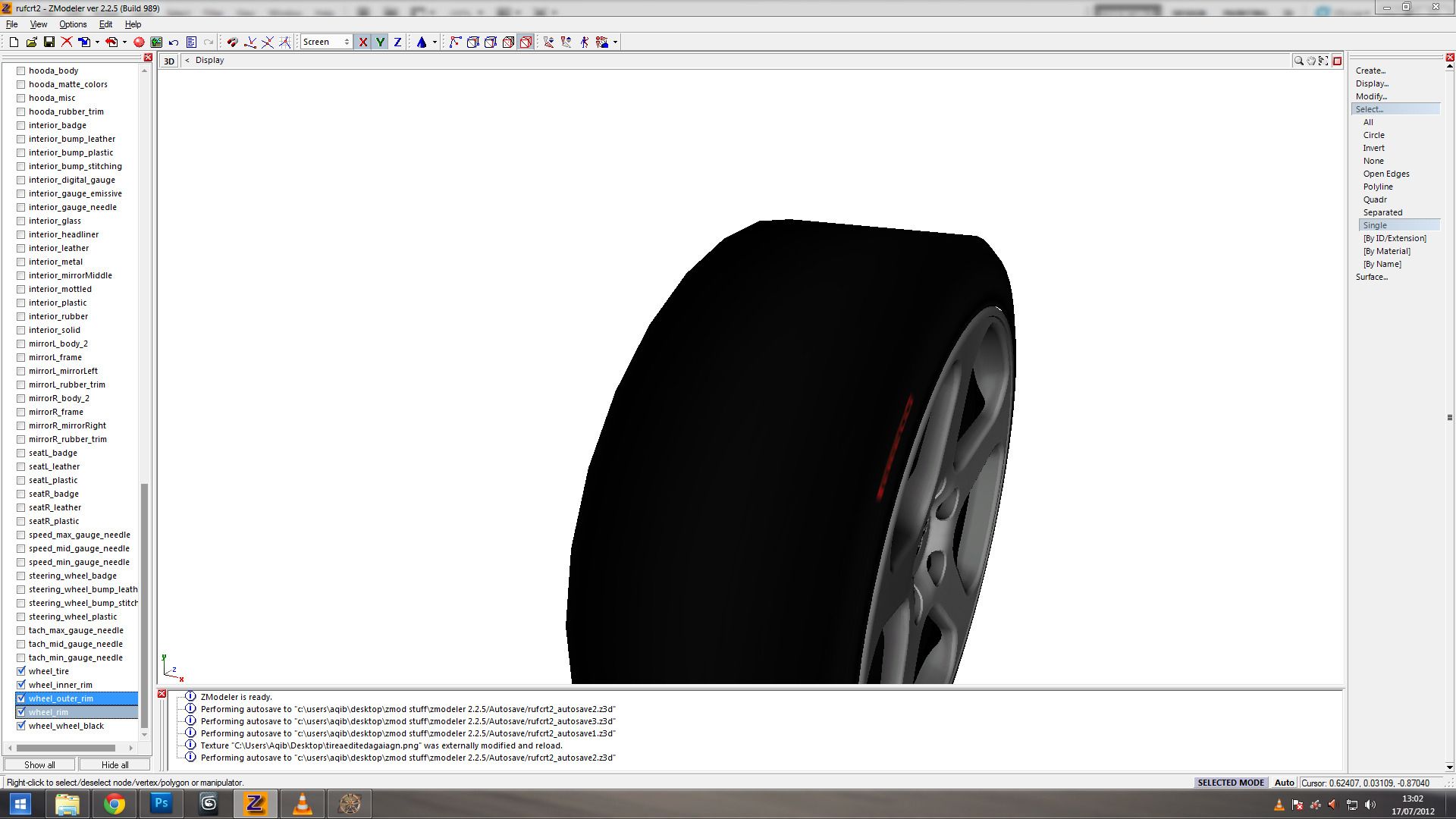1456x819 pixels.
Task: Uncheck the wheel_wheel_black checkbox
Action: (21, 726)
